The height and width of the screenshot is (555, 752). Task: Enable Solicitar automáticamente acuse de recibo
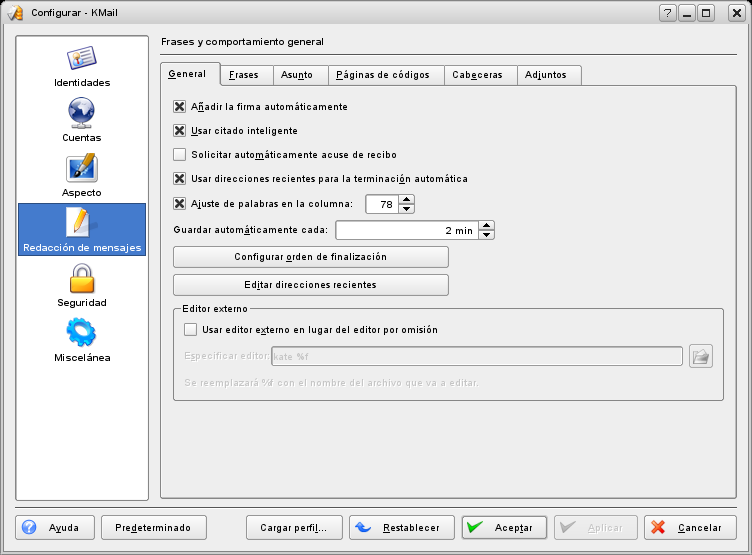[x=180, y=155]
